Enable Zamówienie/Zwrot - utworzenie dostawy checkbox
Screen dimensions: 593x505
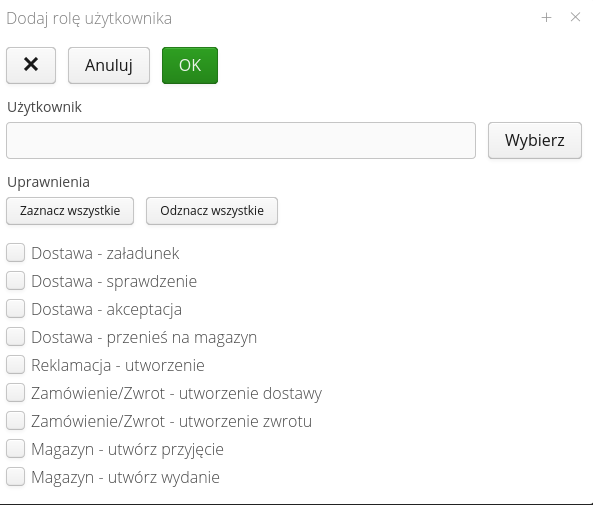[16, 393]
